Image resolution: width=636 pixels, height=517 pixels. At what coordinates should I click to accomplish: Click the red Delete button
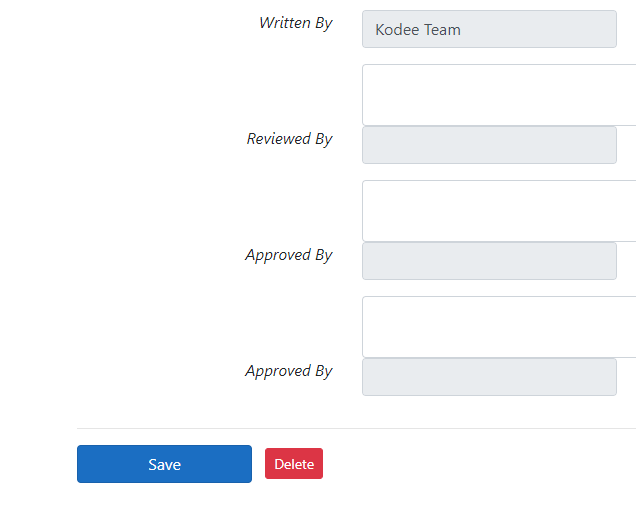tap(294, 464)
